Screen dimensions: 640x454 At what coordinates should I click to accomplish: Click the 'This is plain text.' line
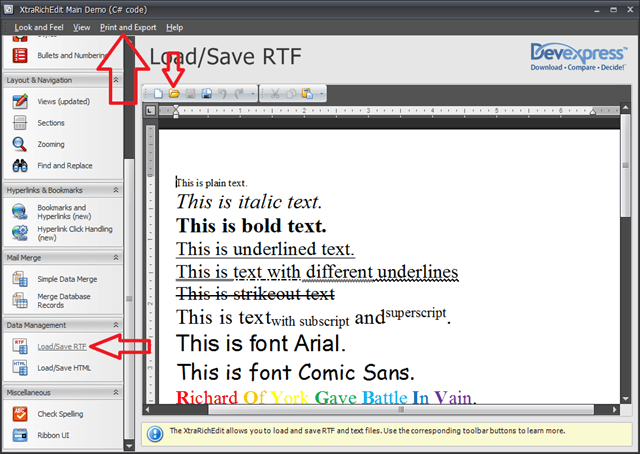coord(211,183)
